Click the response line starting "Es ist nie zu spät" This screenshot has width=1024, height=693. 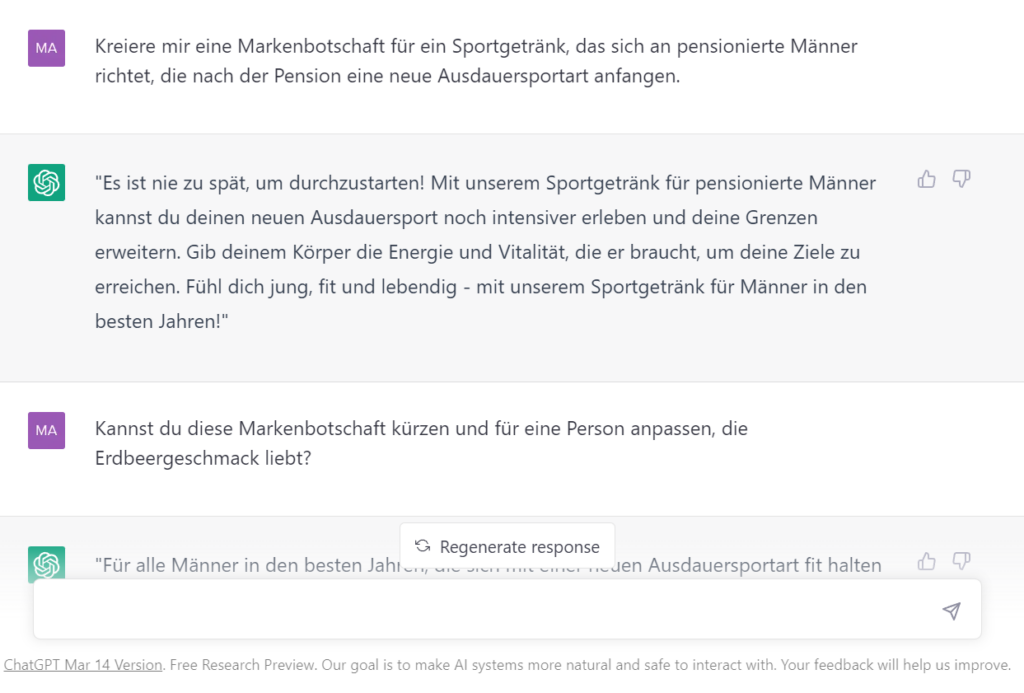pyautogui.click(x=485, y=183)
